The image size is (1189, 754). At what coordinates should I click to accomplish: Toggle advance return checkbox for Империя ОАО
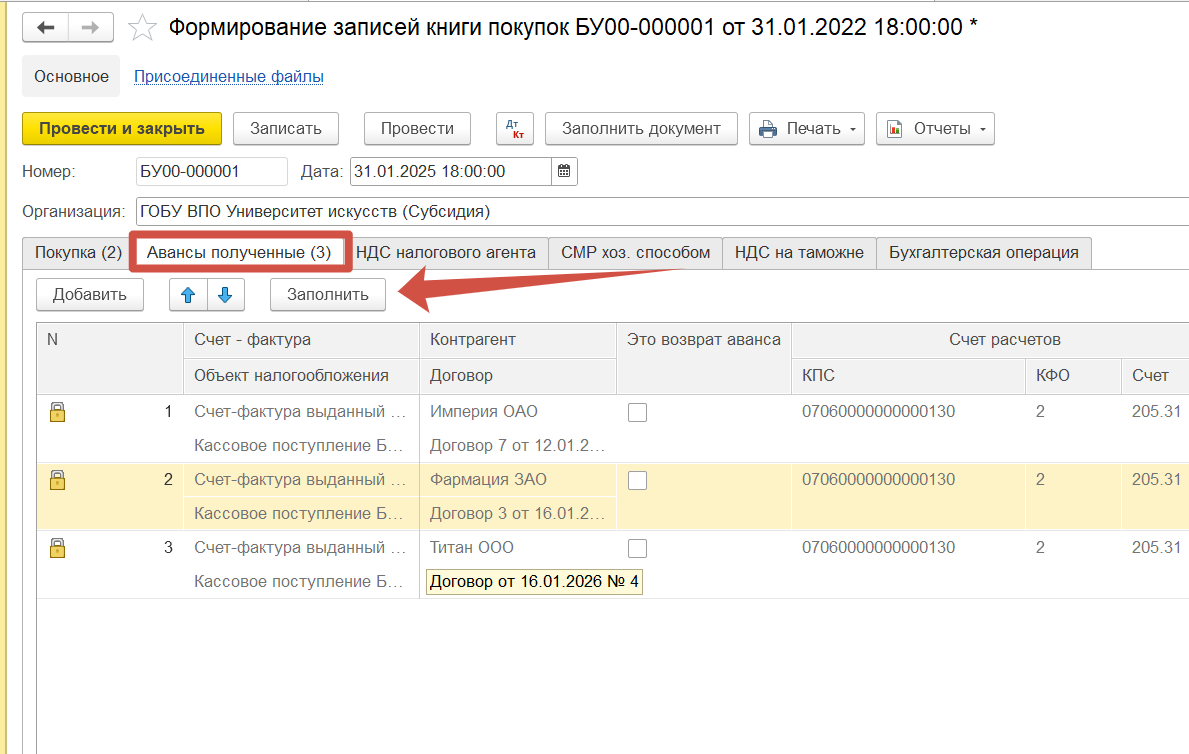click(638, 413)
